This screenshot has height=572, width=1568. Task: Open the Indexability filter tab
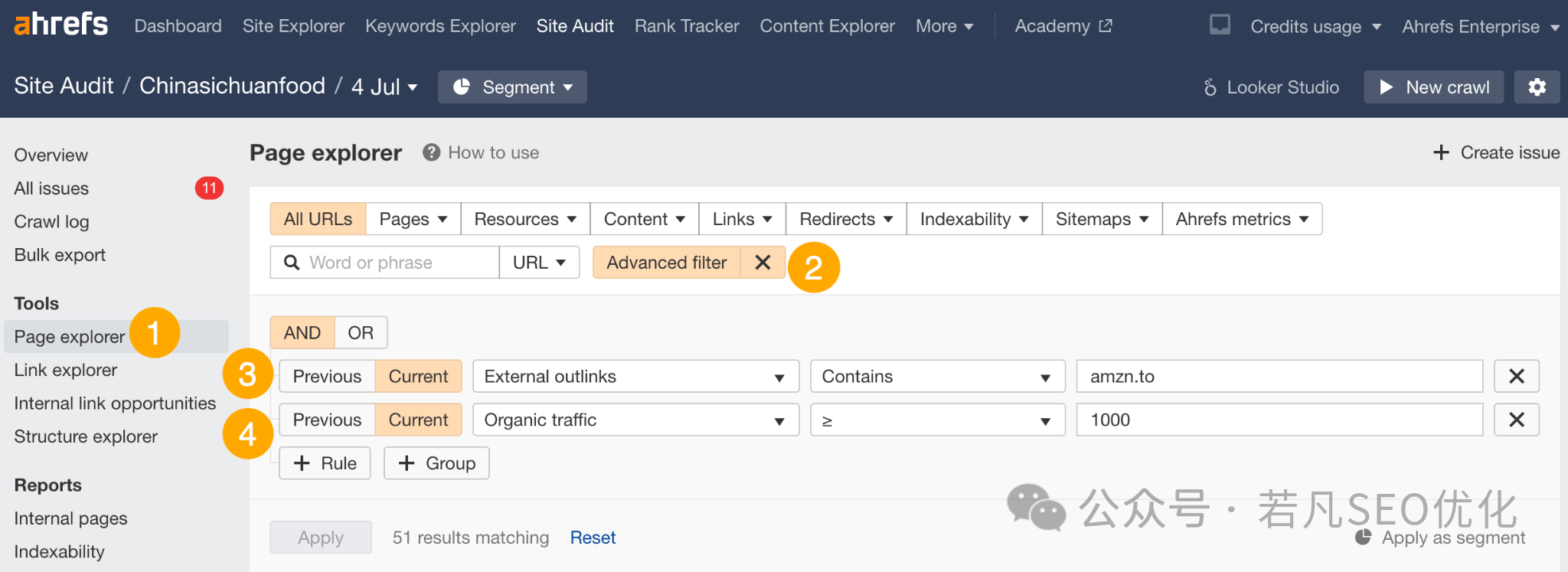pos(974,219)
